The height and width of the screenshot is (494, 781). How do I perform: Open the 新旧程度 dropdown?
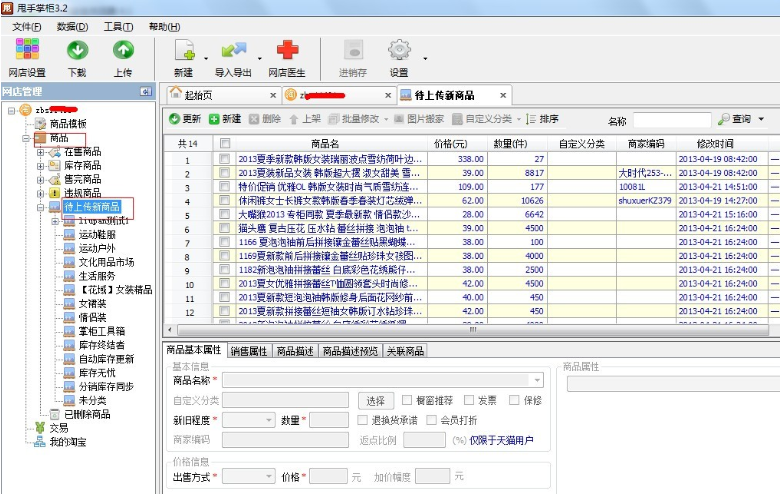249,420
